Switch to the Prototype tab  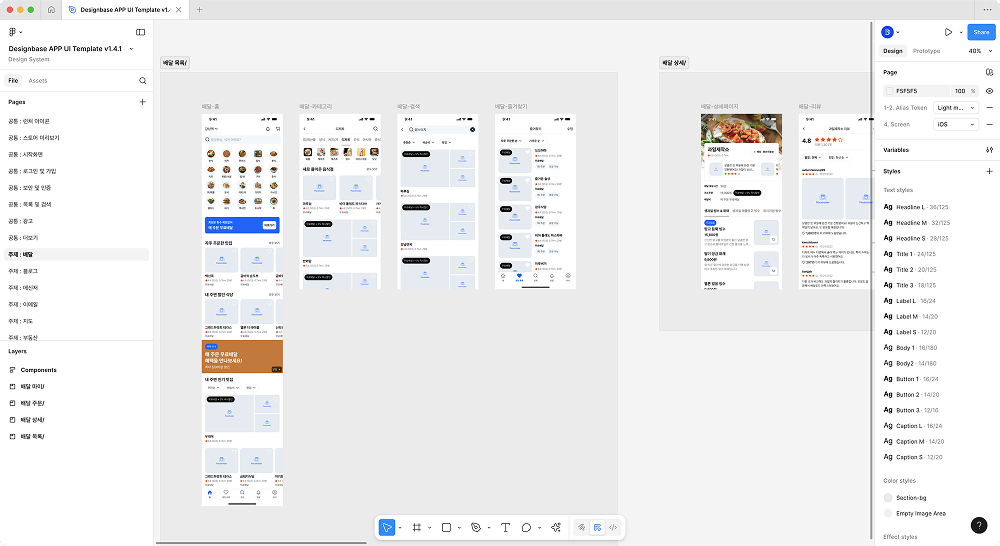click(926, 51)
